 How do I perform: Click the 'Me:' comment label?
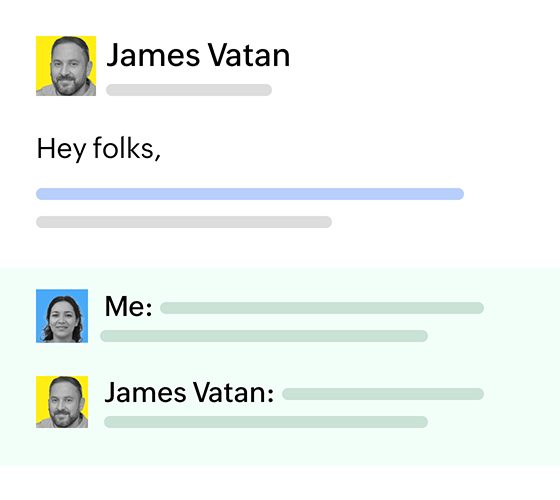129,307
